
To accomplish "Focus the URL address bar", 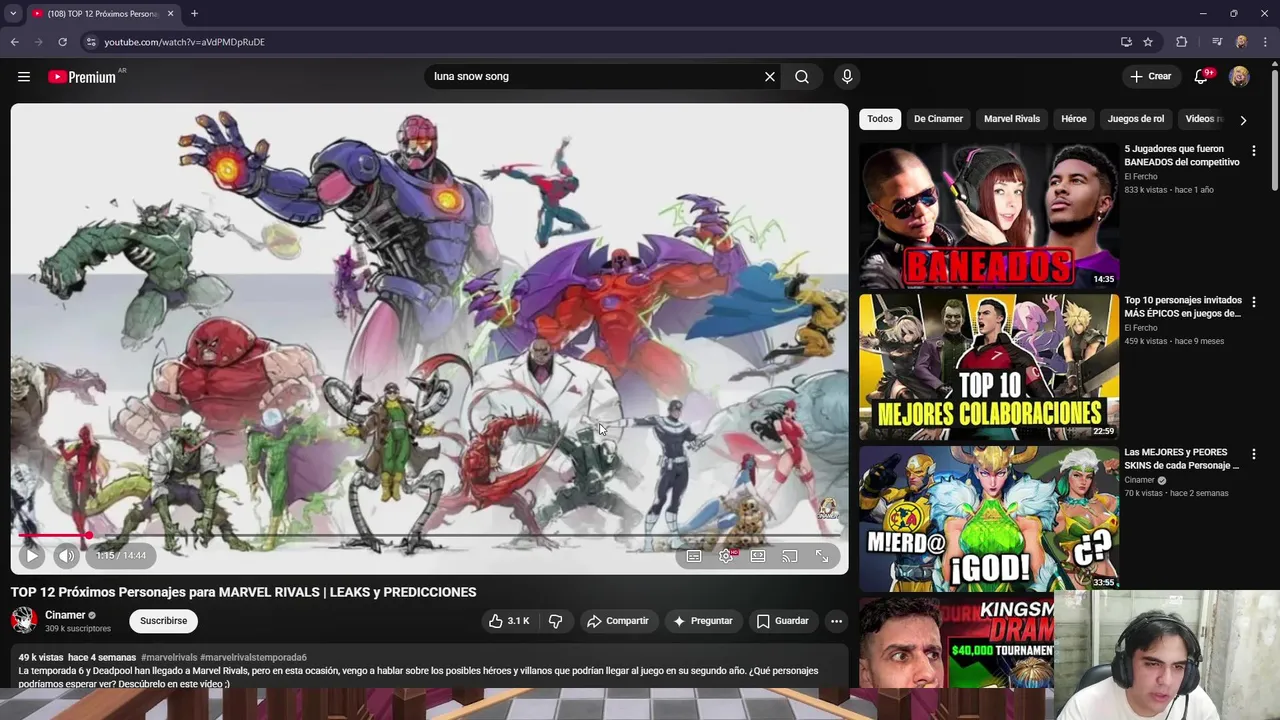I will click(600, 42).
